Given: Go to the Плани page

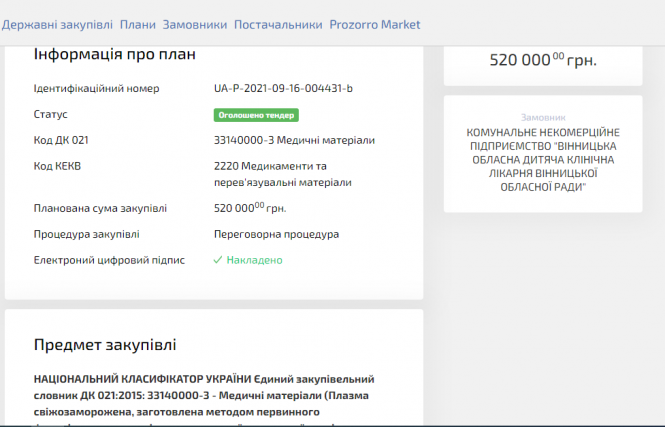Looking at the screenshot, I should click(x=138, y=25).
